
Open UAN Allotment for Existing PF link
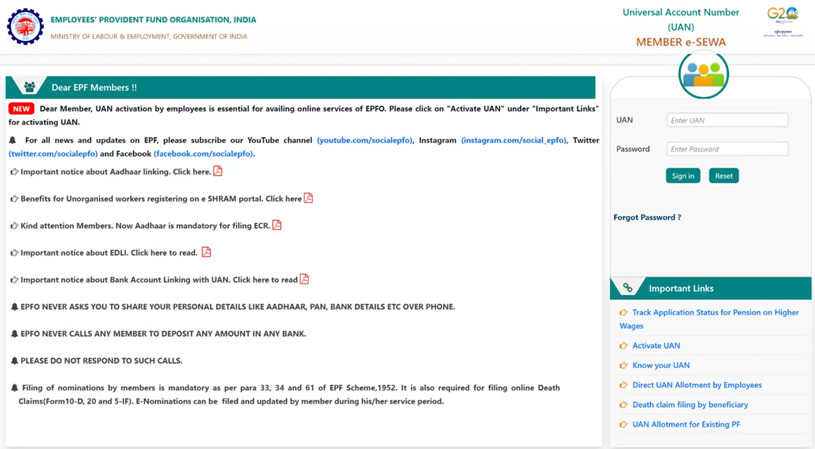(x=686, y=425)
